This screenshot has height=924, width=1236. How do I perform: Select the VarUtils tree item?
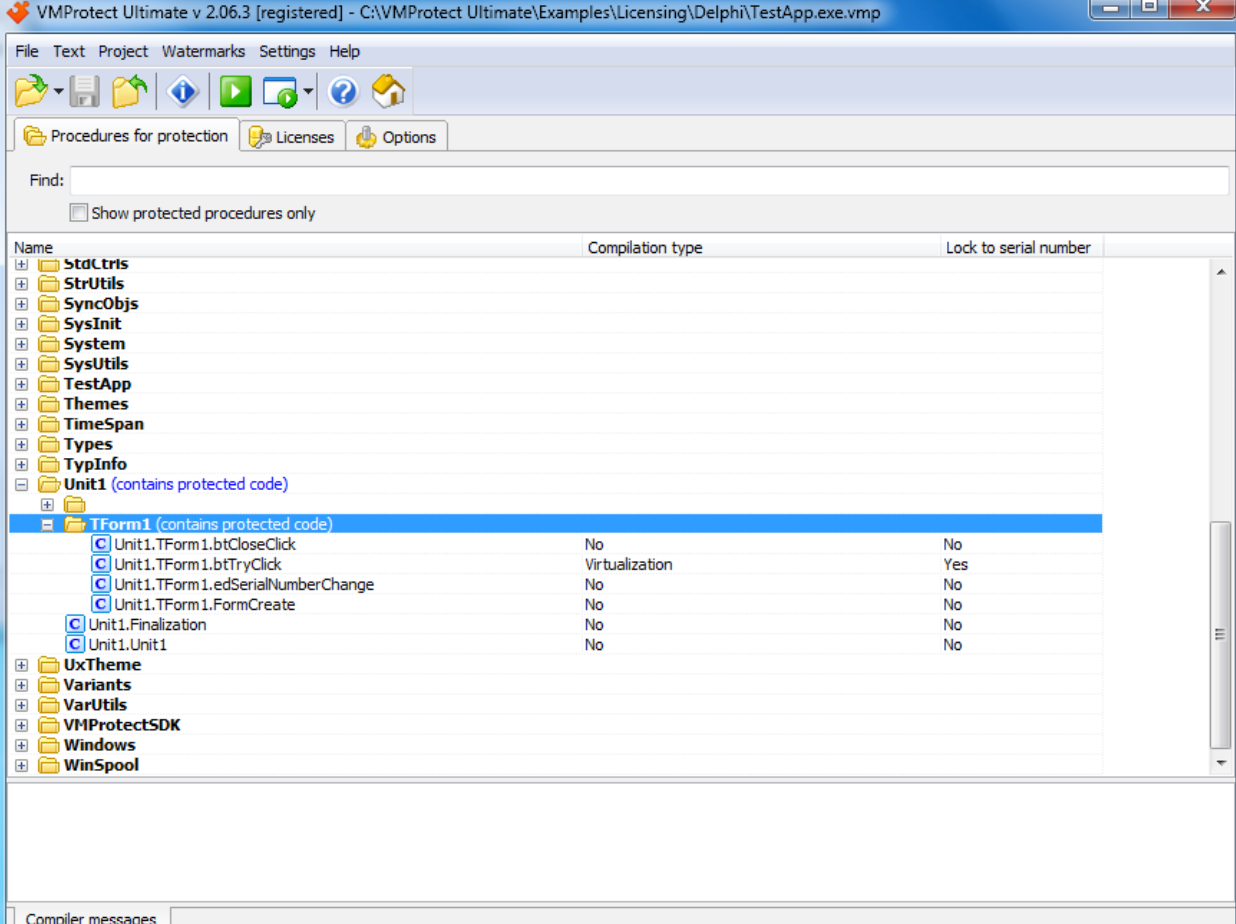[95, 705]
